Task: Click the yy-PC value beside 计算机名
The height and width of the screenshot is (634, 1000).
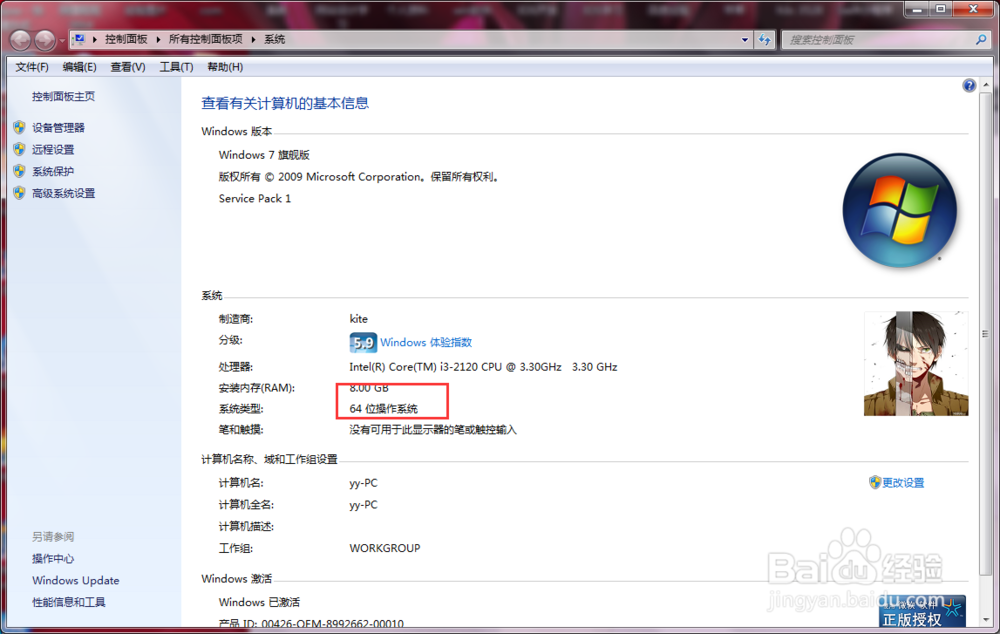Action: [x=363, y=483]
